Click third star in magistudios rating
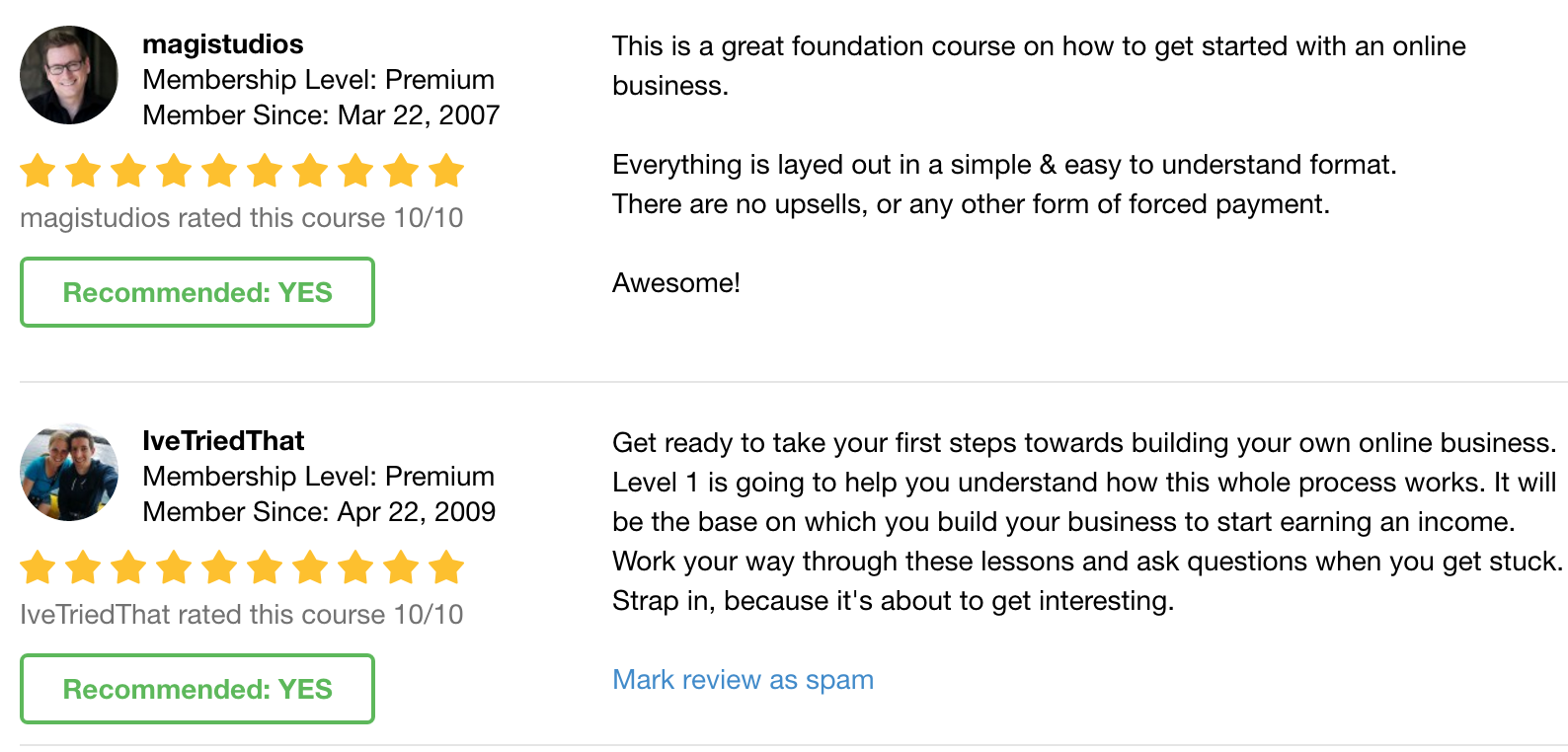 [128, 171]
